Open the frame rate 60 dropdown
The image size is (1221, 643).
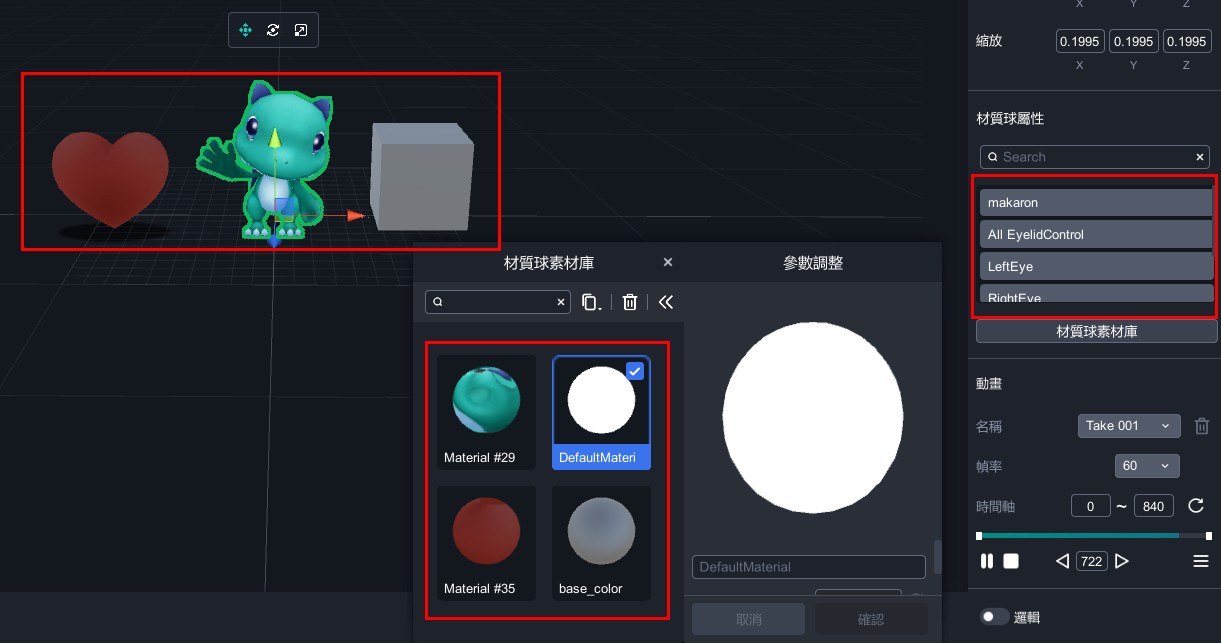point(1146,466)
